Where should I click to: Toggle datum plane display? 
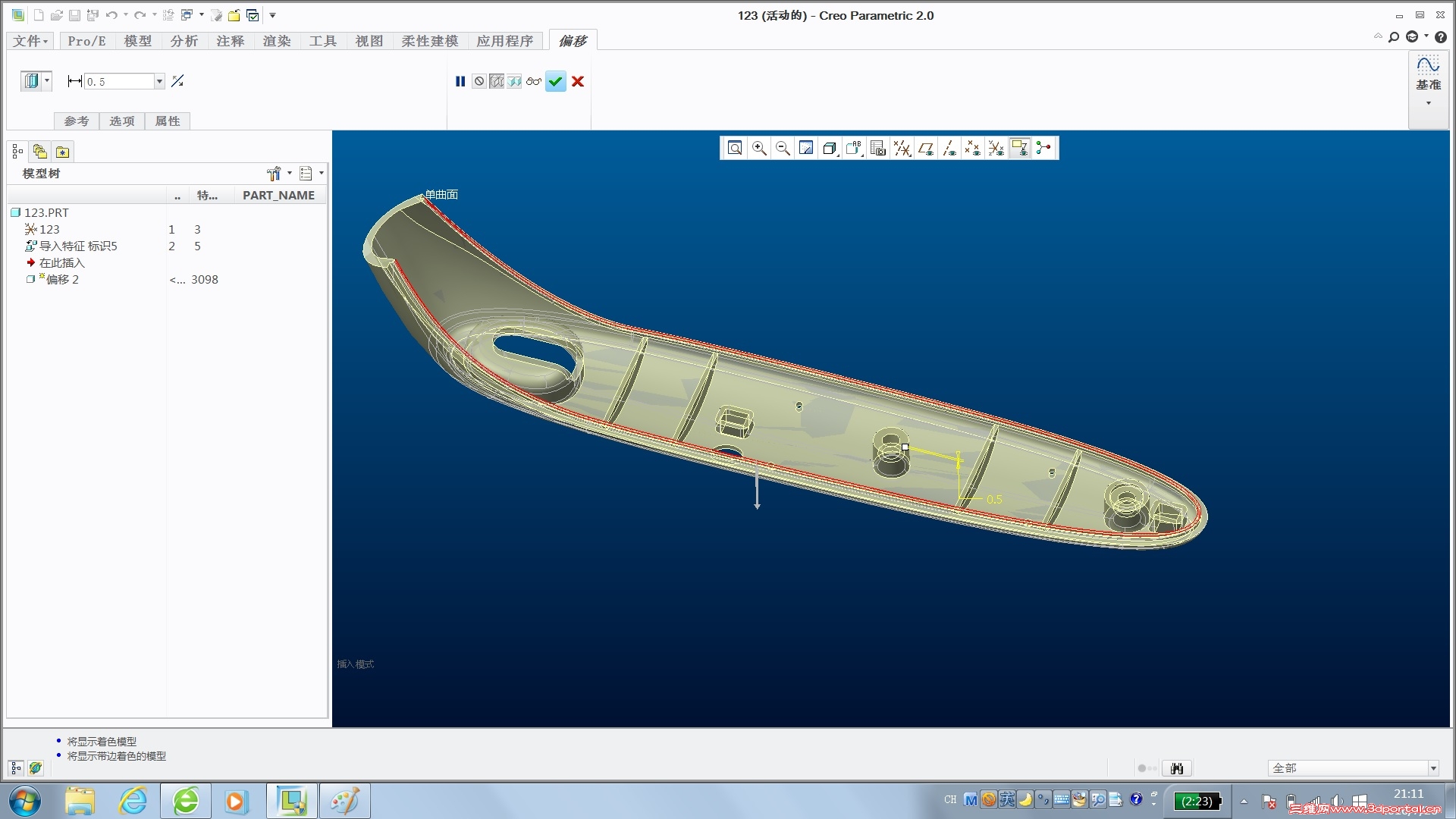[925, 149]
